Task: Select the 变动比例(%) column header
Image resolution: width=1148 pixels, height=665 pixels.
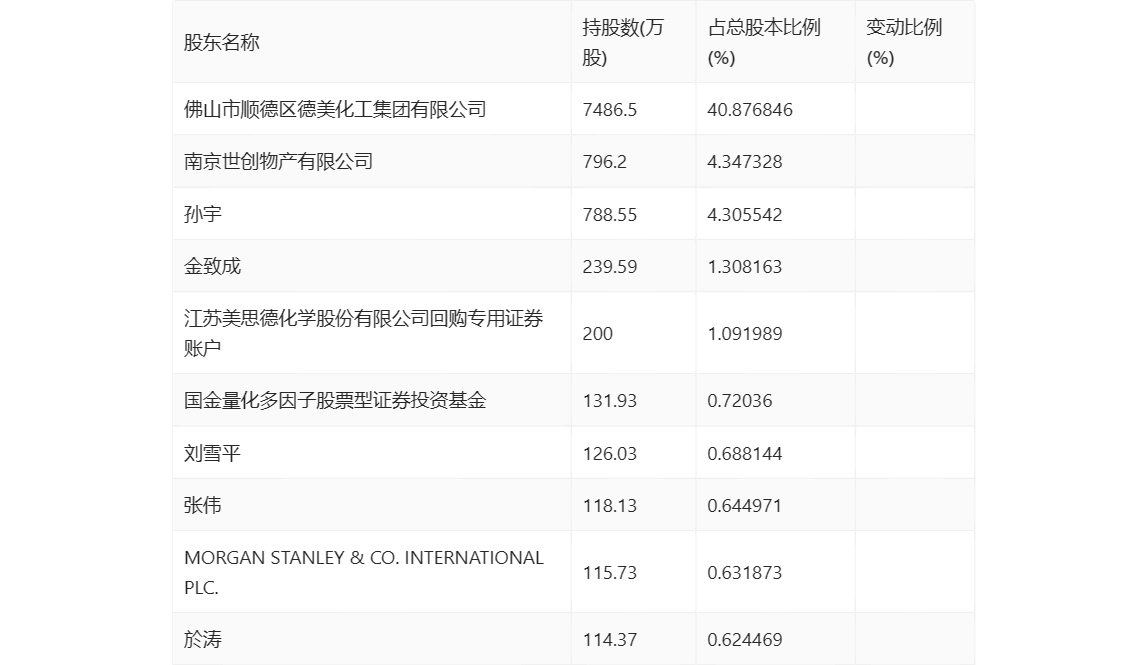Action: [904, 42]
